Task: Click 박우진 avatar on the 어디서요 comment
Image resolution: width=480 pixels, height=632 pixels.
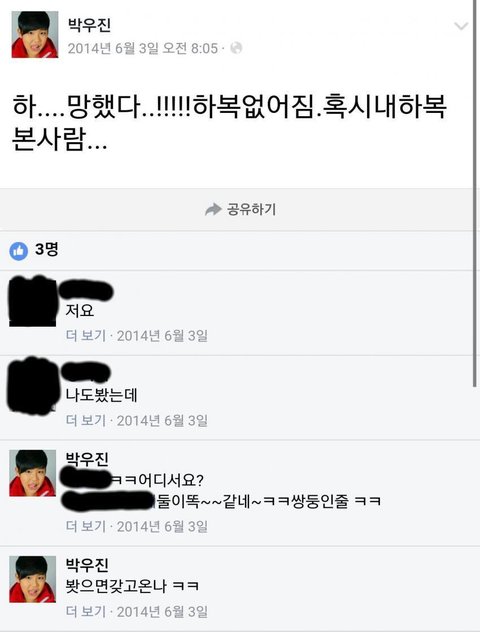Action: point(33,473)
